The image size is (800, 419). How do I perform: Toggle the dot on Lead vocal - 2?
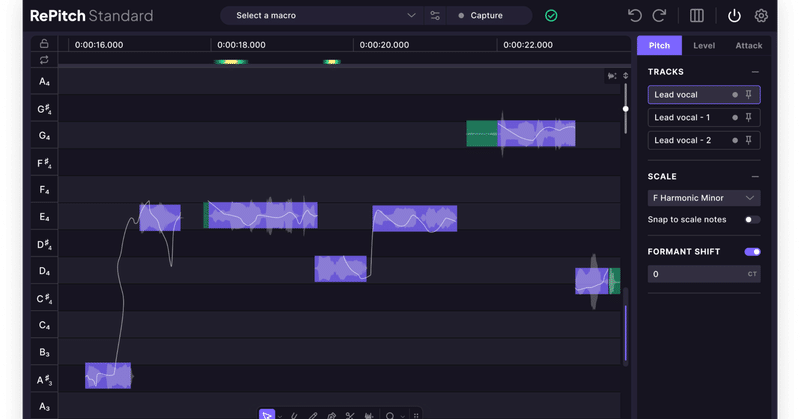click(x=735, y=140)
